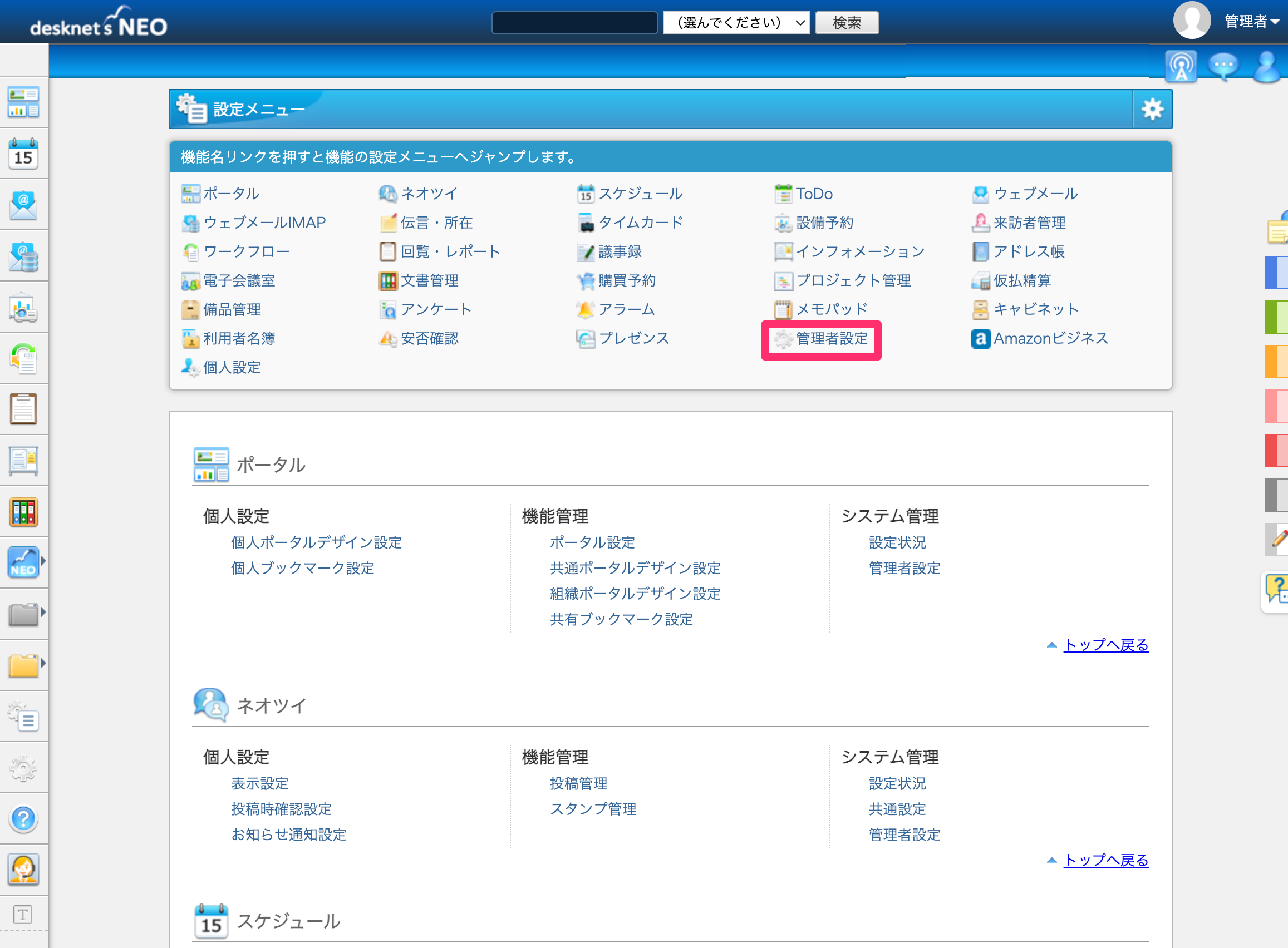Open the Webmail envelope icon in sidebar
The width and height of the screenshot is (1288, 948).
tap(23, 205)
